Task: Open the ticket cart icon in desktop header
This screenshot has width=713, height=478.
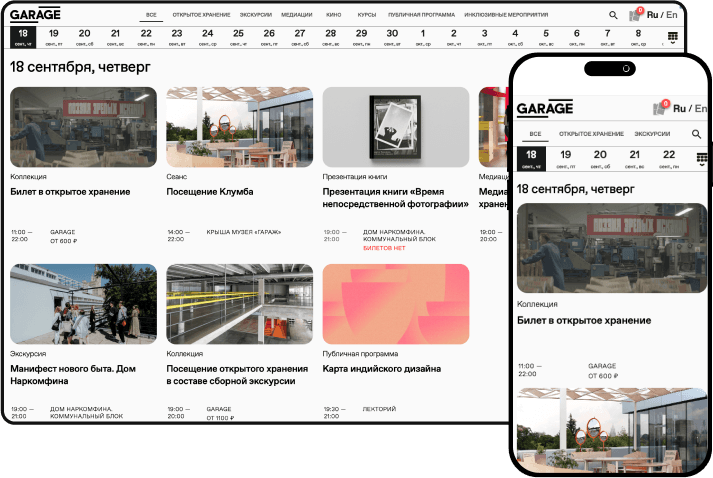Action: click(x=635, y=15)
